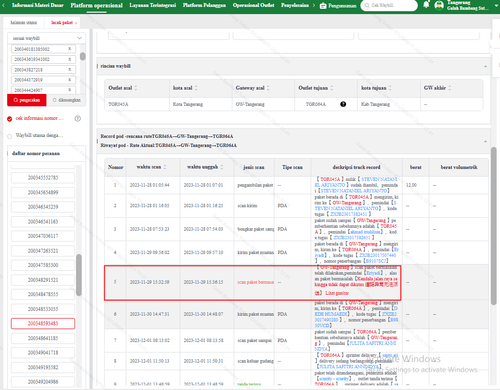Sort by Gateway asal column
This screenshot has height=390, width=500.
click(268, 88)
